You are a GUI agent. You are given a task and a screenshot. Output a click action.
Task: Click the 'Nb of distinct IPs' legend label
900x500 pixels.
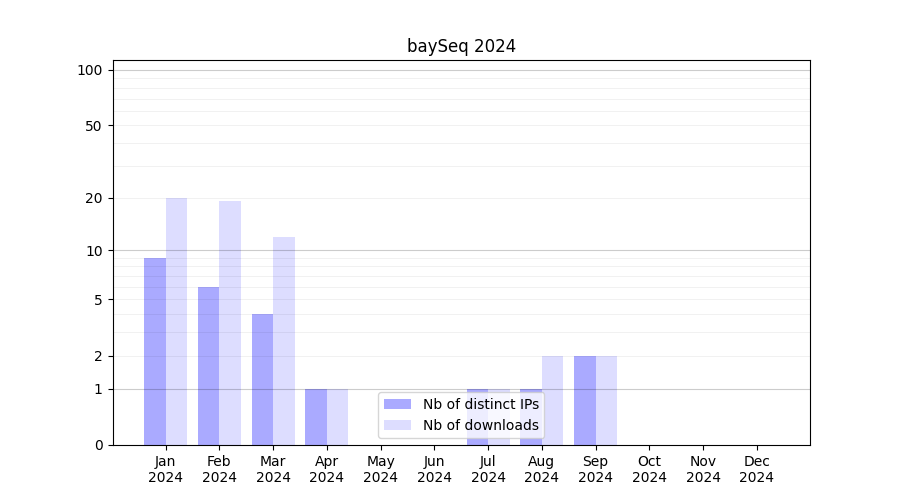pyautogui.click(x=480, y=404)
